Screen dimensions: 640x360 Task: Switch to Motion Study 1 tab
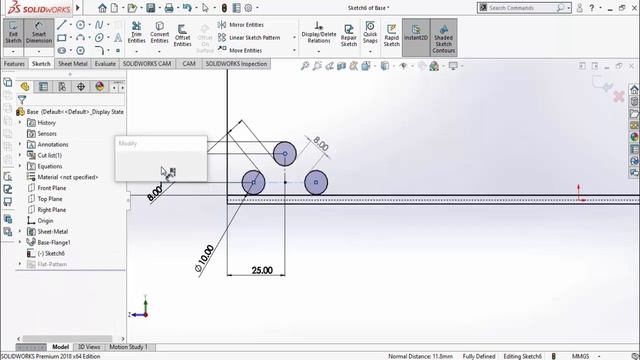(x=128, y=347)
